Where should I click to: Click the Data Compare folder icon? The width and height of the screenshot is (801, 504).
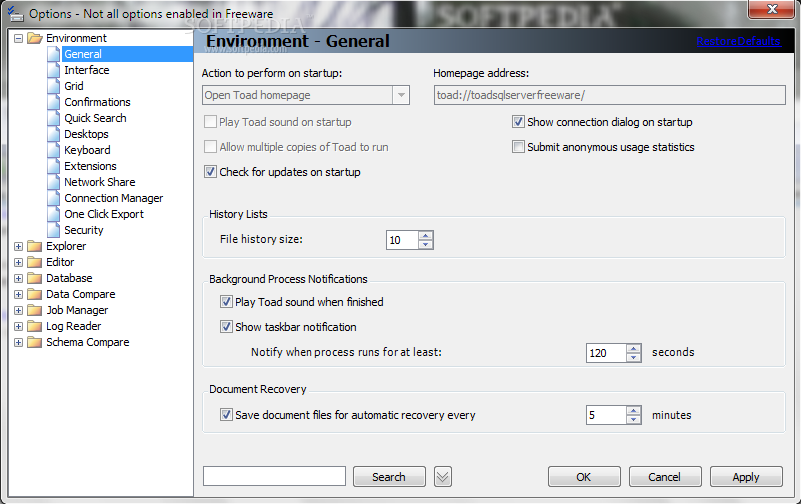34,294
